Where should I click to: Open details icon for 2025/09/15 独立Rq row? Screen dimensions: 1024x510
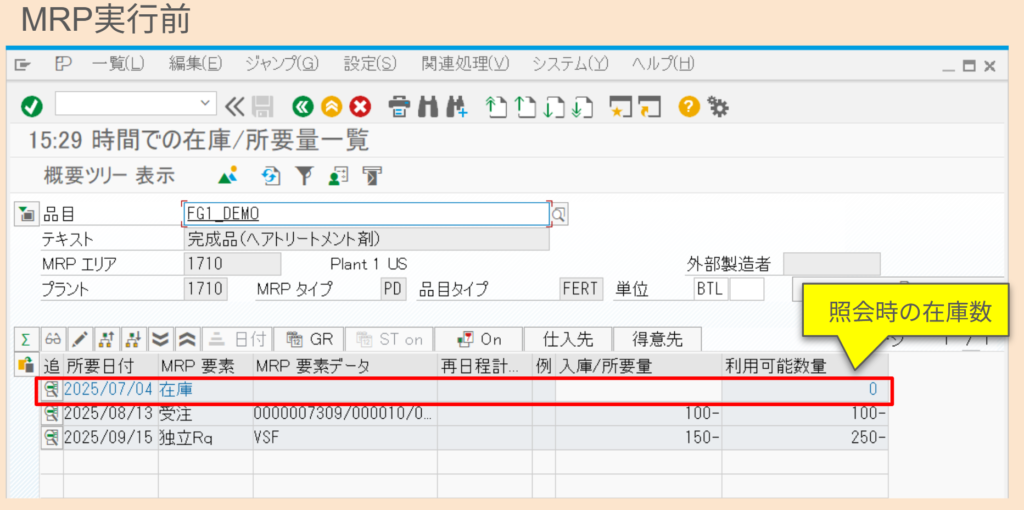(x=52, y=438)
